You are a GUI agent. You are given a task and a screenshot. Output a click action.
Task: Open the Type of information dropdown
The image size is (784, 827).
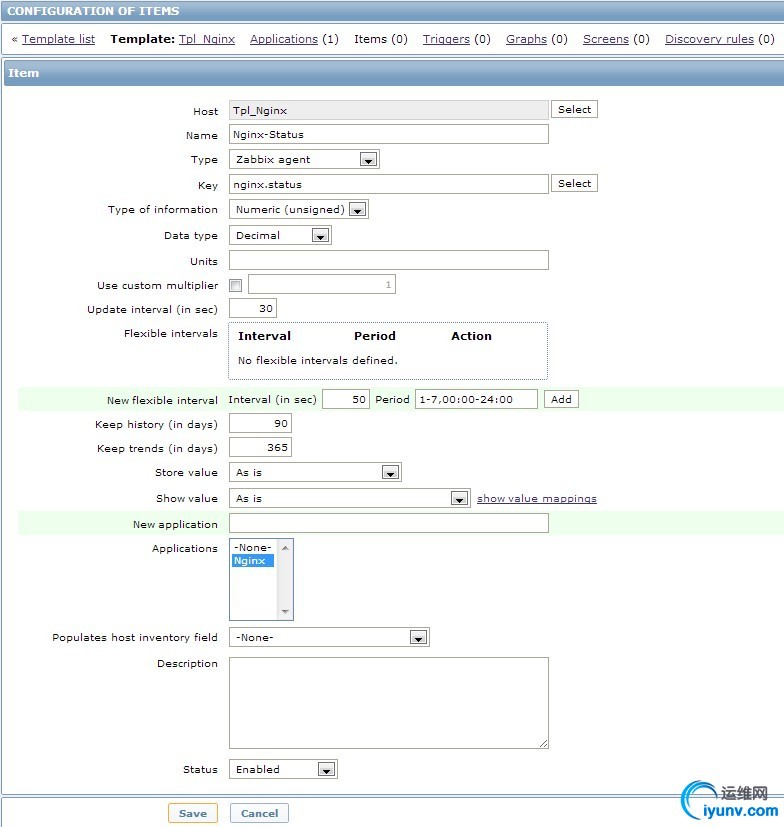pyautogui.click(x=299, y=209)
